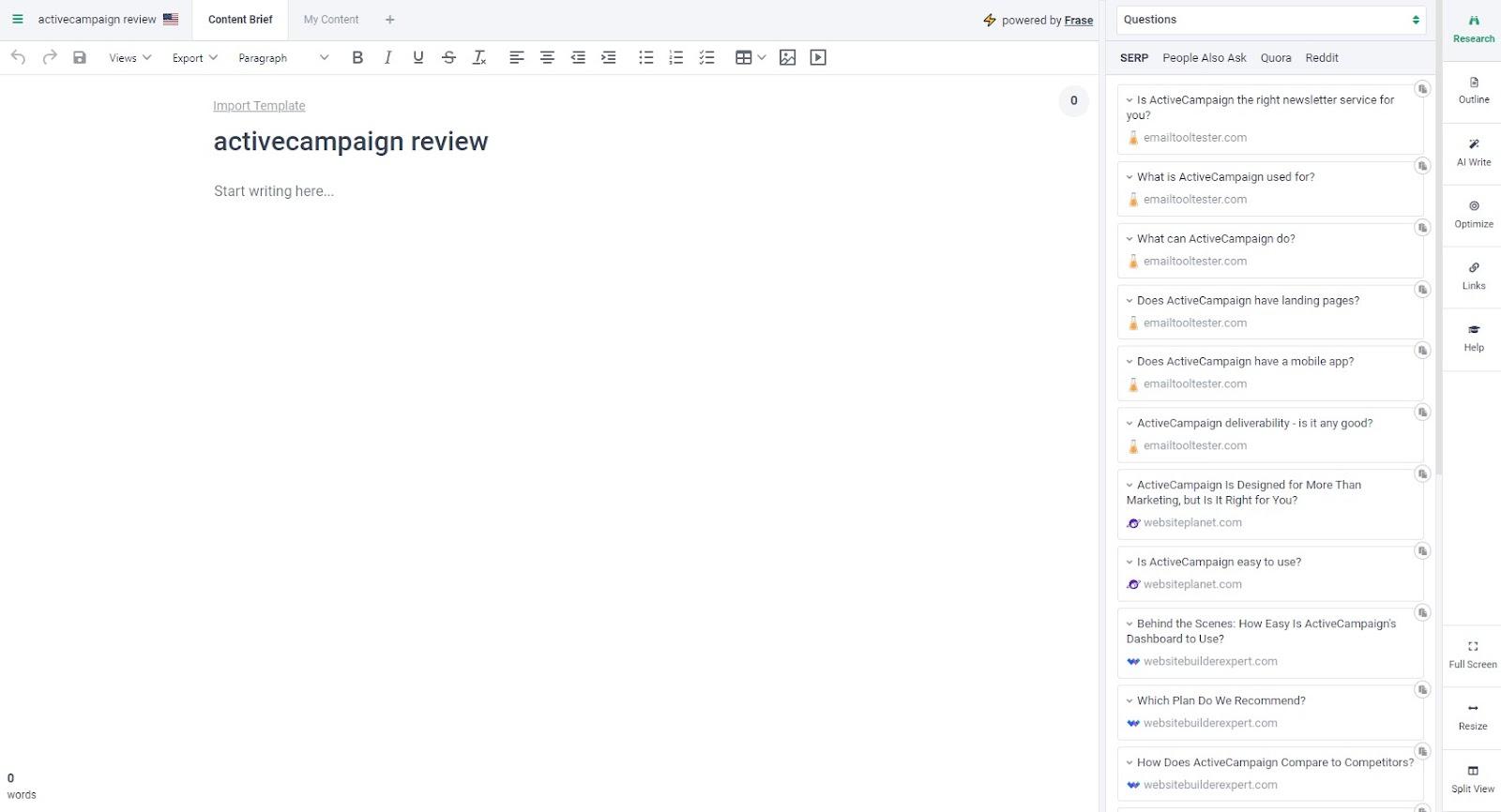Open the Paragraph style dropdown
The height and width of the screenshot is (812, 1501).
(283, 57)
